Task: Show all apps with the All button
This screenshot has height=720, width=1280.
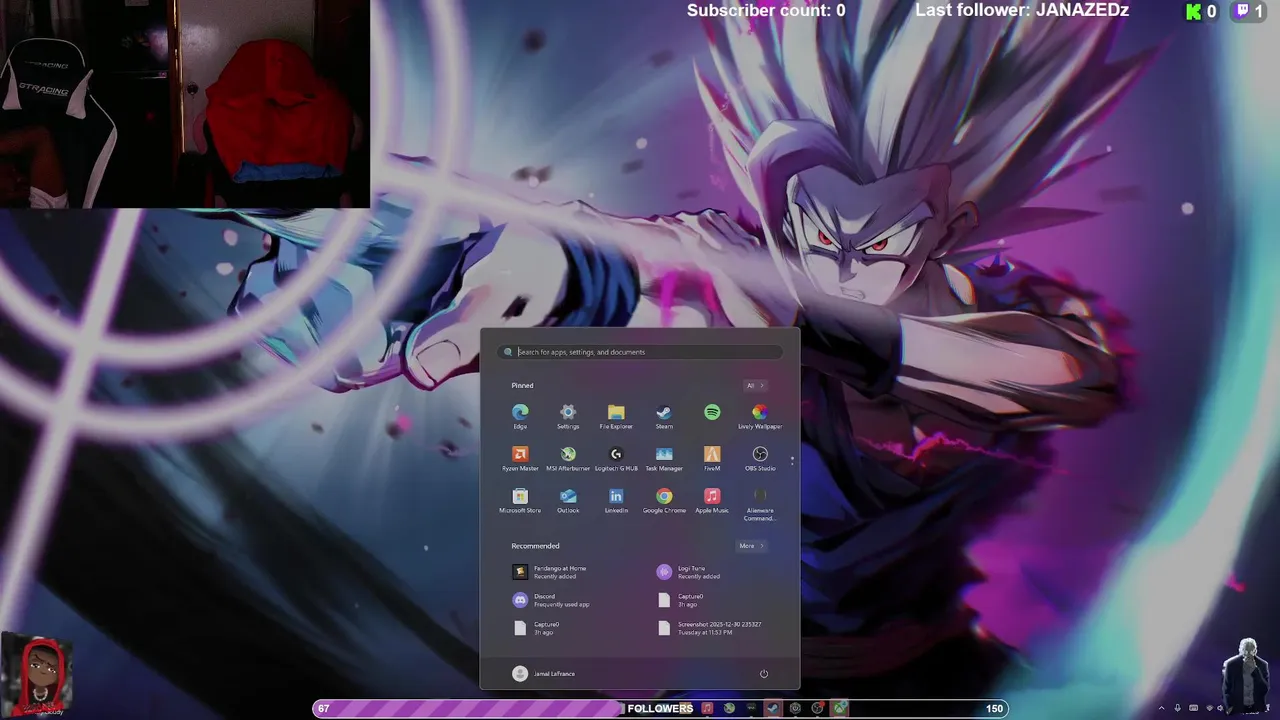Action: (754, 385)
